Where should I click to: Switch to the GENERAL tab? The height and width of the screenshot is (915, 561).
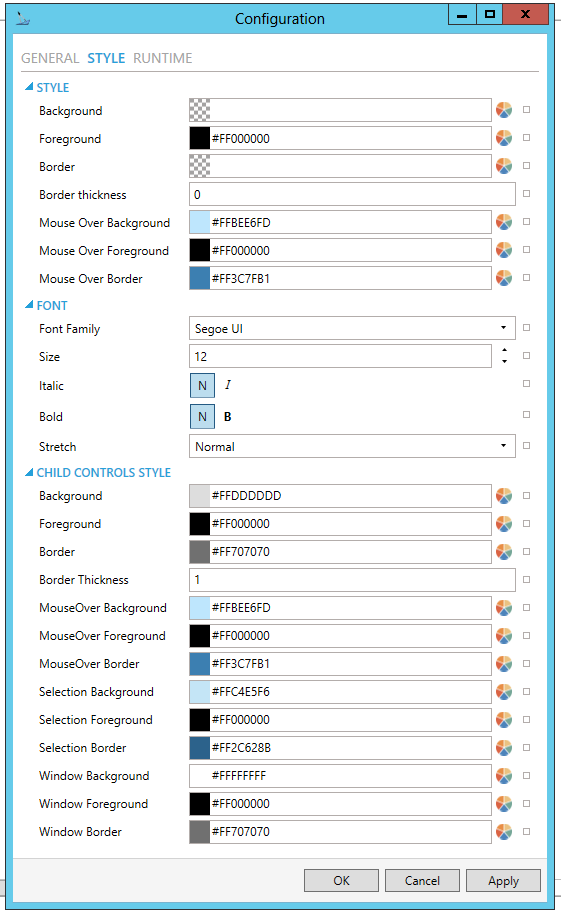(x=50, y=58)
